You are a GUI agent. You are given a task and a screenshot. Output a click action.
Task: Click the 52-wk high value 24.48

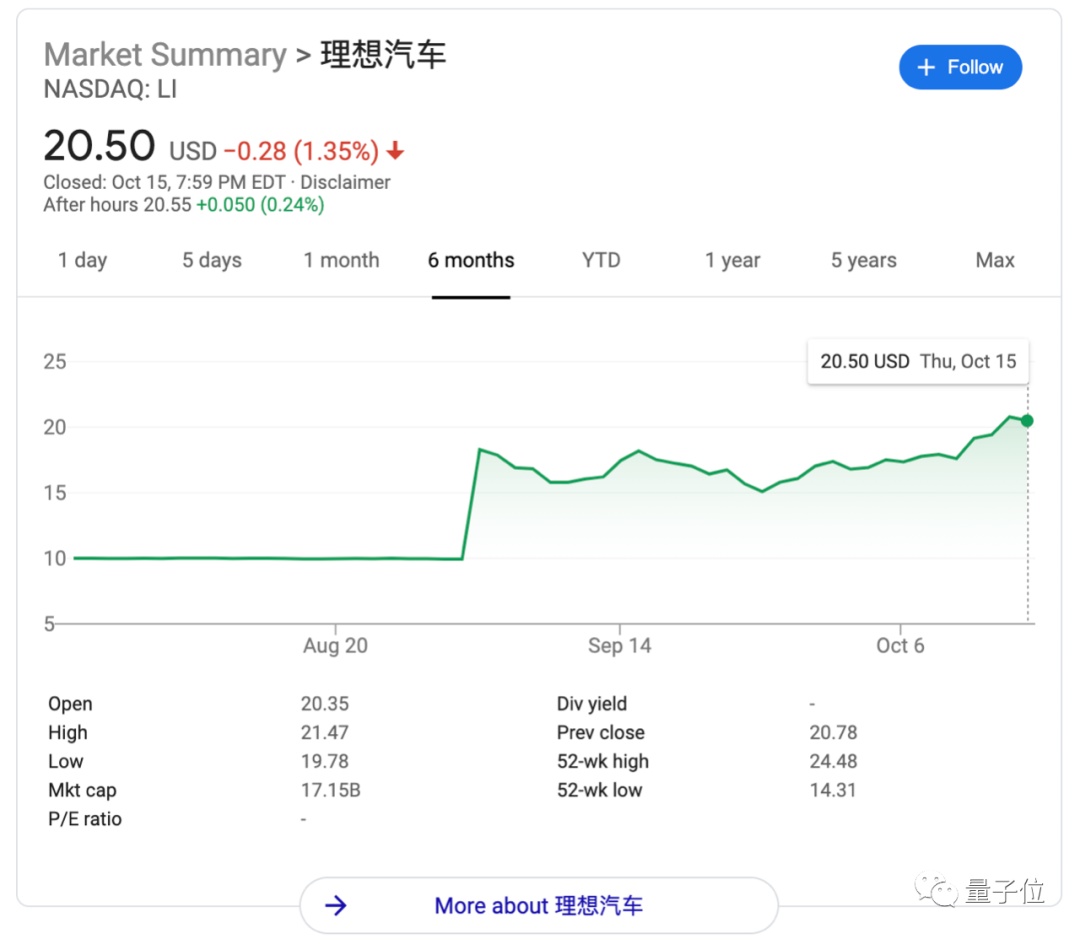[833, 761]
